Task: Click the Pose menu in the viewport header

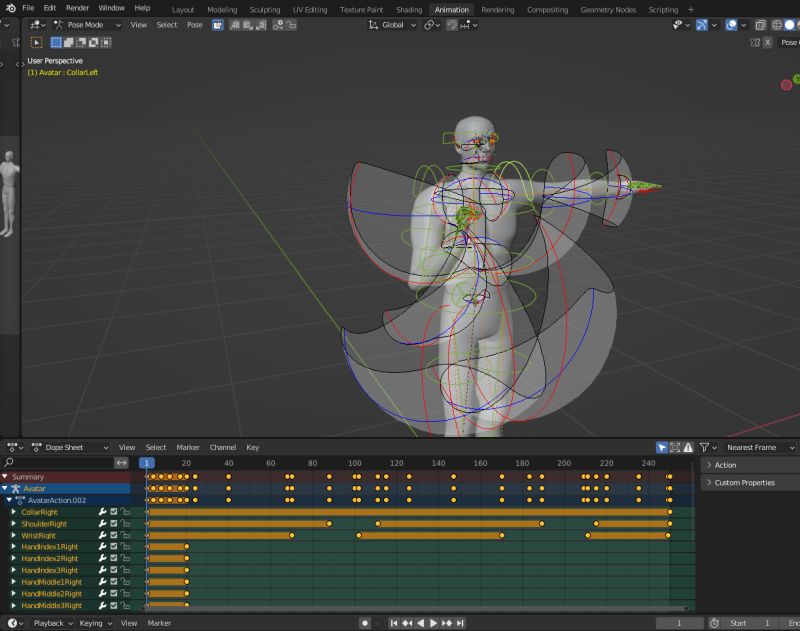Action: pos(194,25)
